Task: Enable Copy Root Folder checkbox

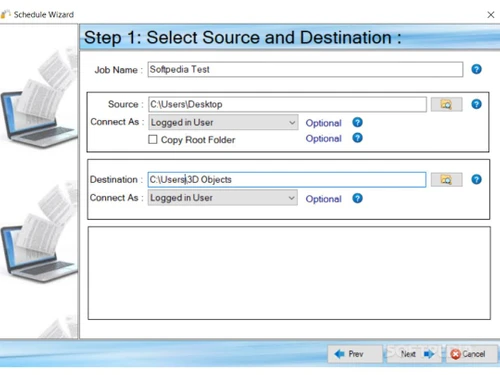Action: pos(153,139)
